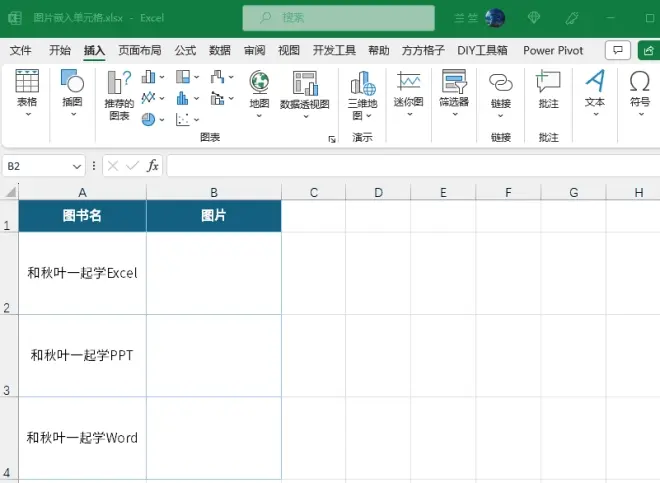Viewport: 660px width, 483px height.
Task: Click into the formula bar input
Action: 413,166
